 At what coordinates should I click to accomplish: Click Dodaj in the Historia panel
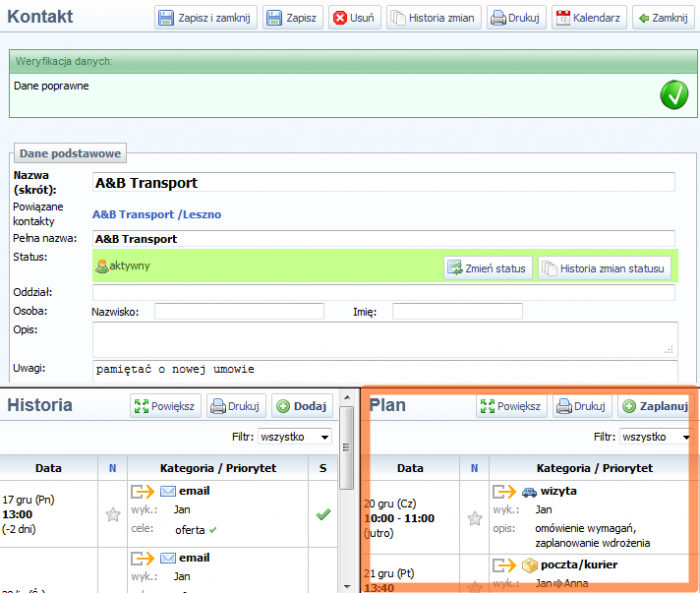301,406
